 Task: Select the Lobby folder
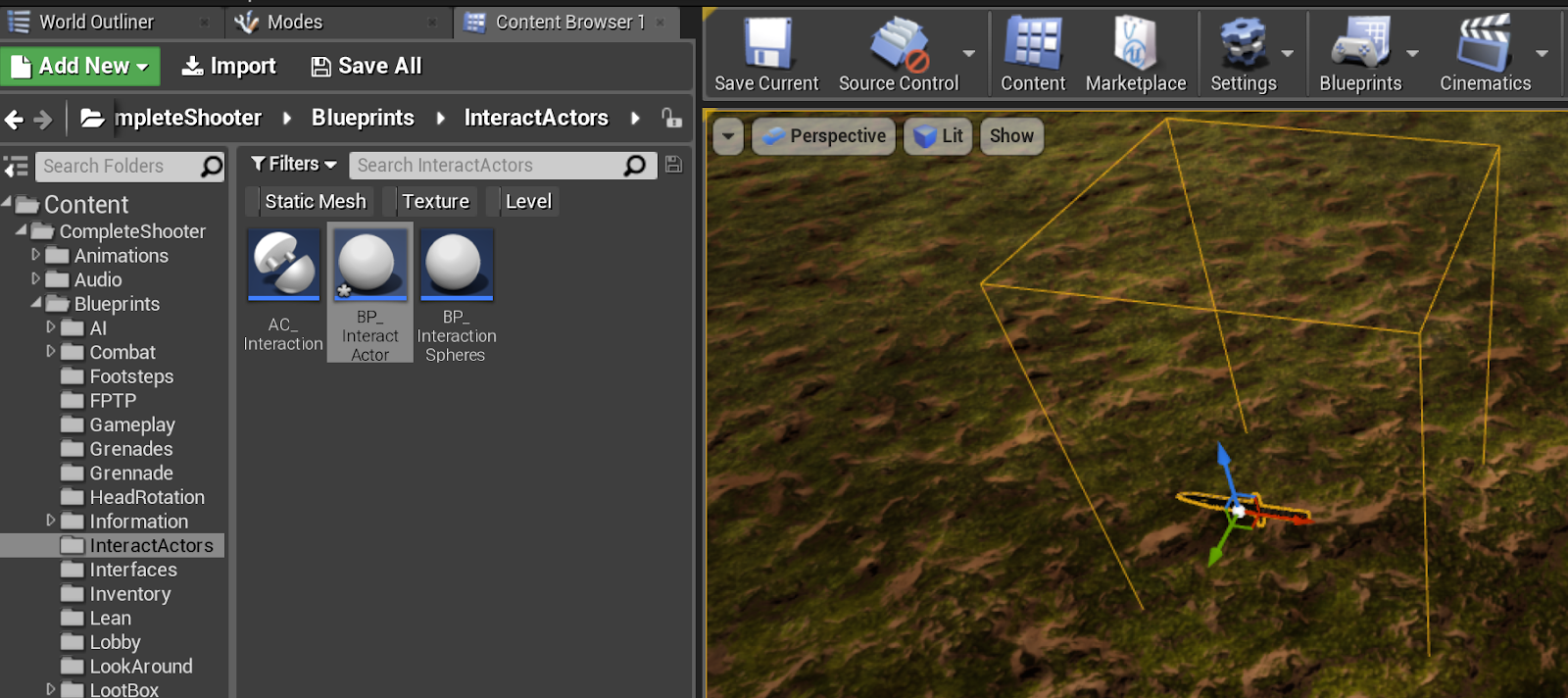(101, 642)
